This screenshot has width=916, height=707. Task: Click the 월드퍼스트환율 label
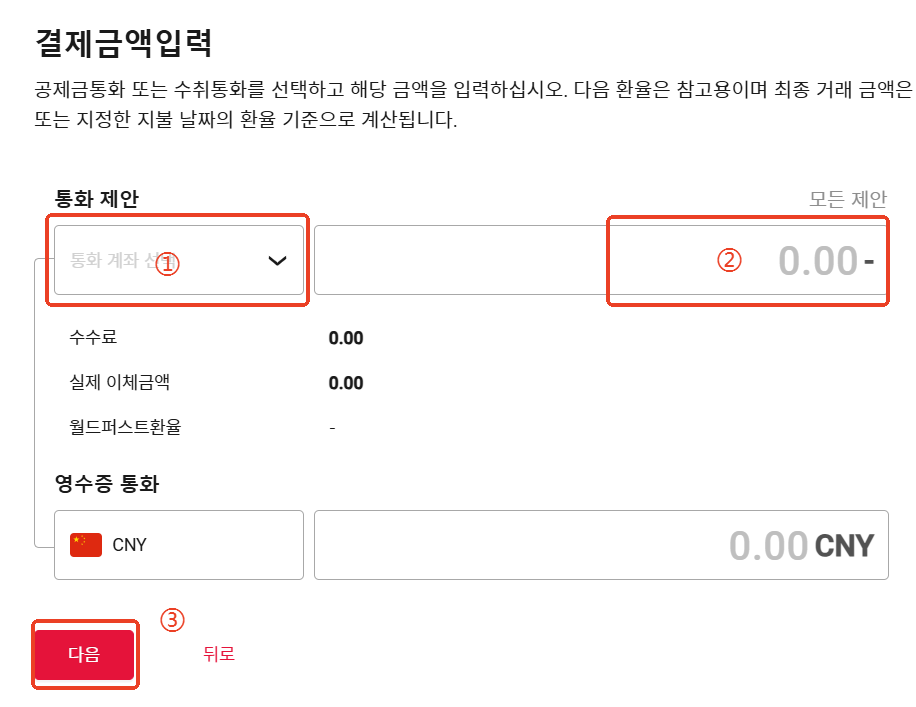click(125, 427)
